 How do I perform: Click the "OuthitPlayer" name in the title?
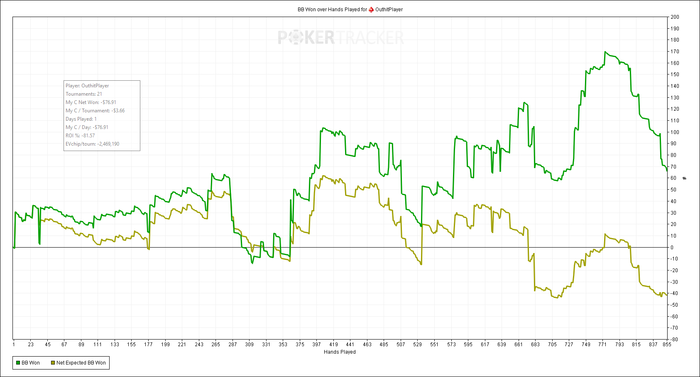click(x=389, y=9)
